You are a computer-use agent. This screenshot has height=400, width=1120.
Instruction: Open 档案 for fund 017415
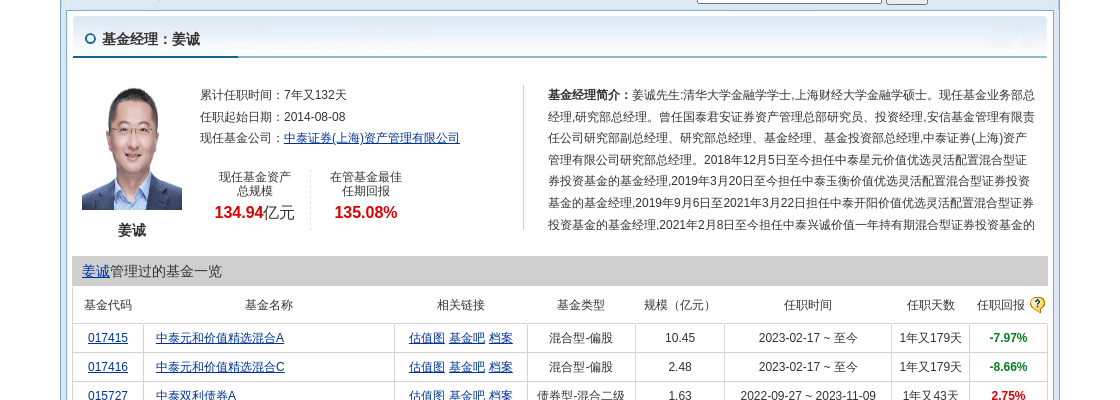point(501,338)
